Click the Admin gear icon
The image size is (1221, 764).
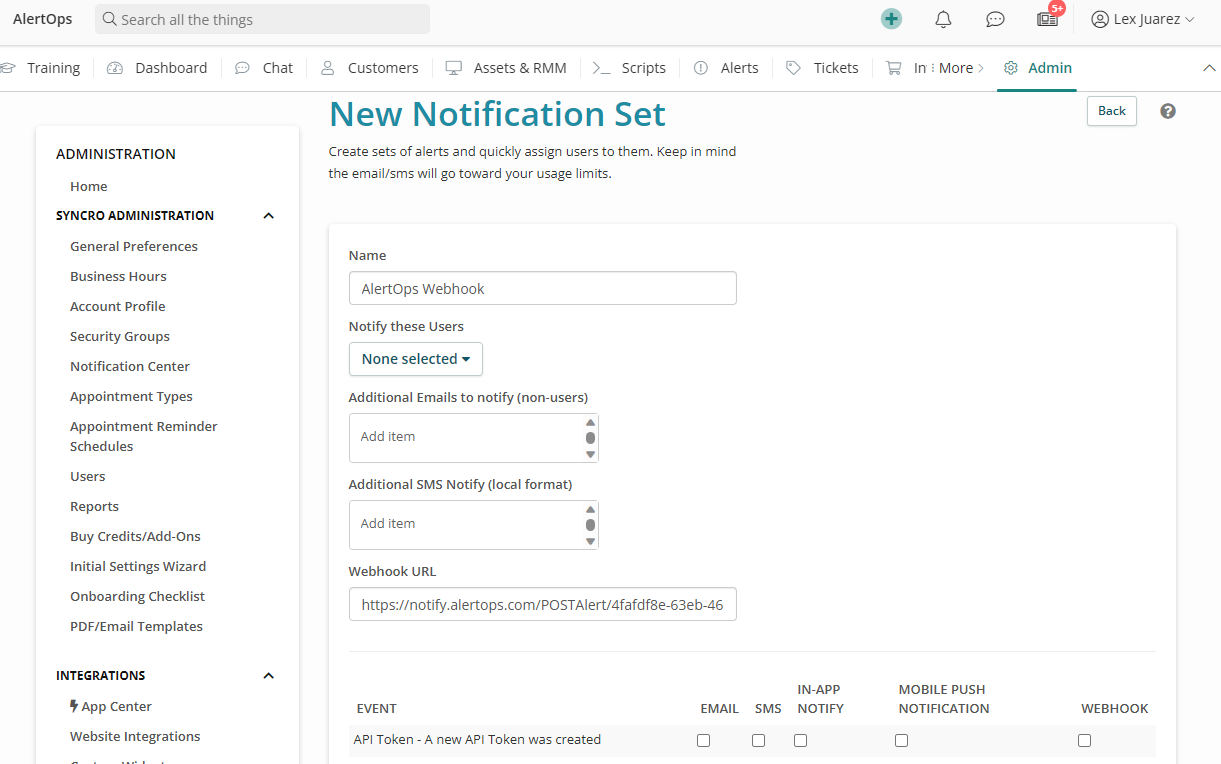pyautogui.click(x=1011, y=68)
